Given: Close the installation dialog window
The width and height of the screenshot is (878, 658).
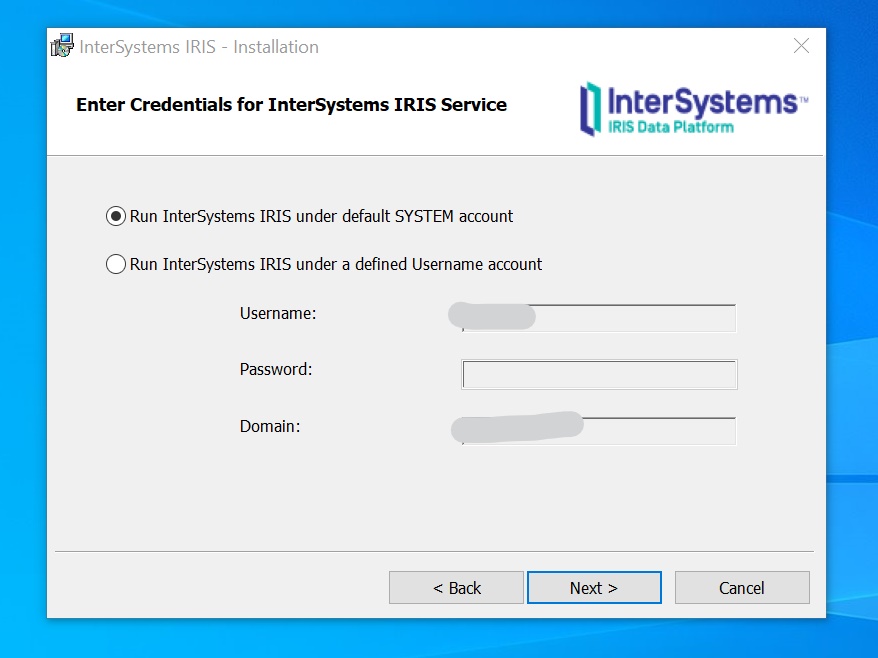Looking at the screenshot, I should 801,46.
